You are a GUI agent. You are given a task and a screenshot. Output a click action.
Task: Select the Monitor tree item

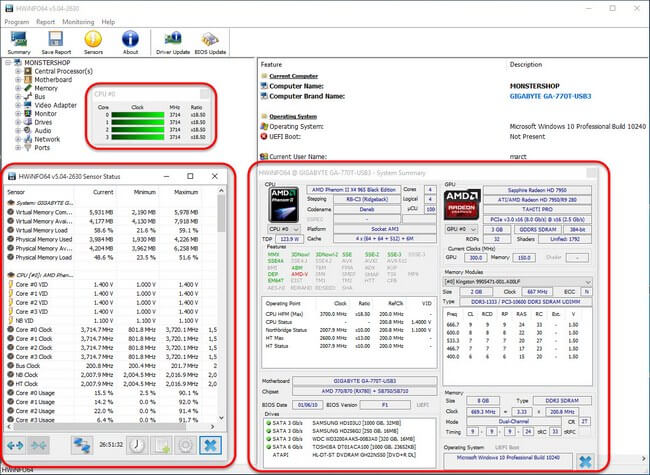click(x=46, y=114)
